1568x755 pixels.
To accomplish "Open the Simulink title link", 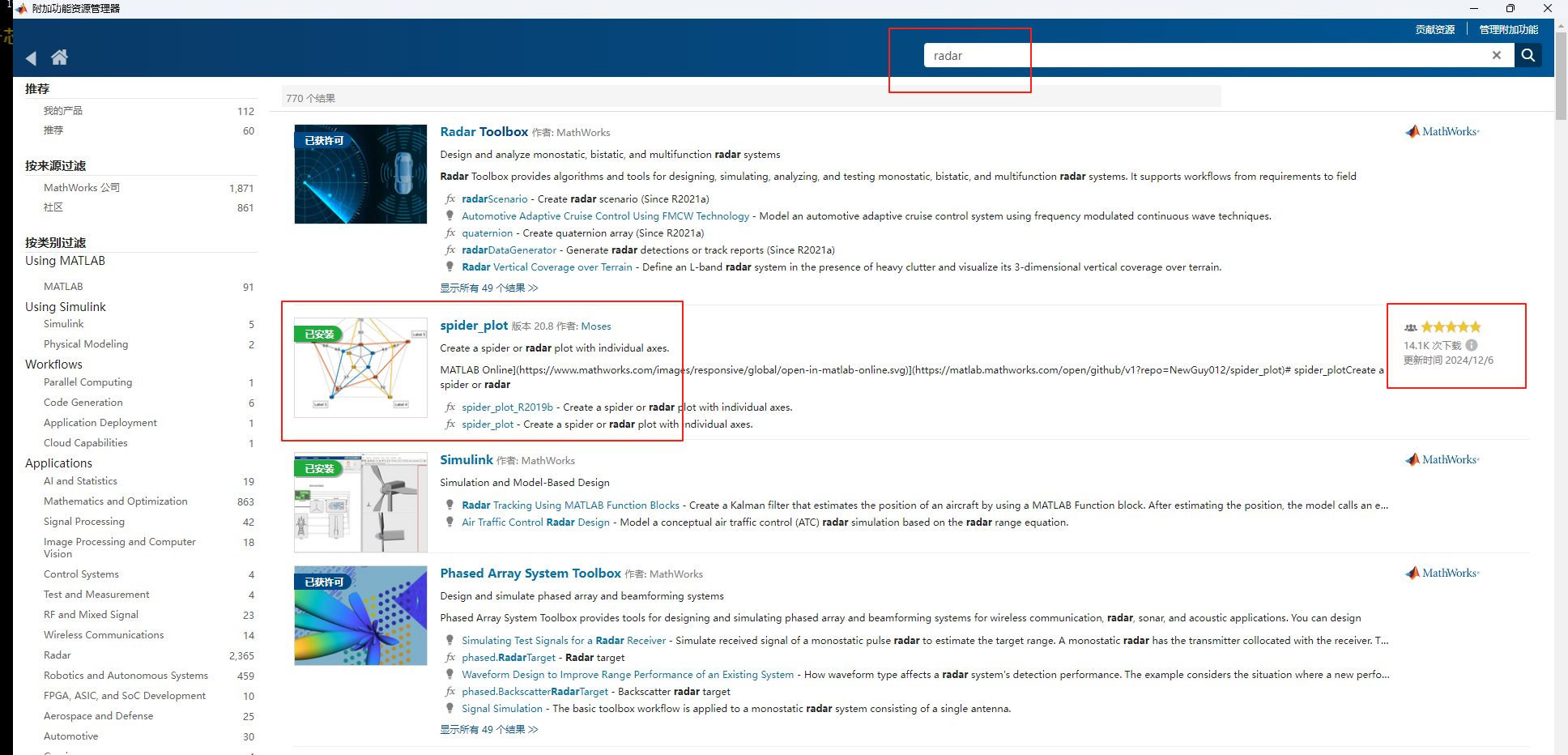I will 467,459.
